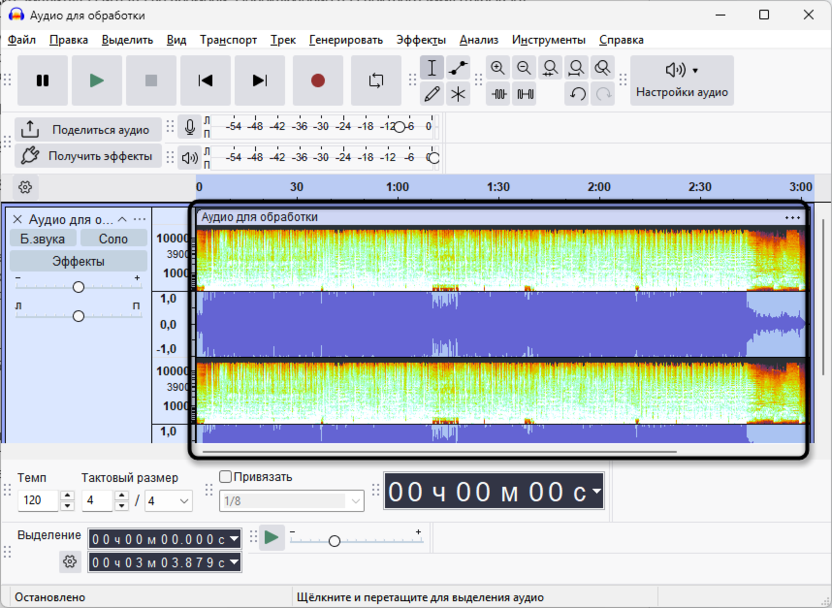The width and height of the screenshot is (832, 608).
Task: Skip to the start of the track
Action: (205, 81)
